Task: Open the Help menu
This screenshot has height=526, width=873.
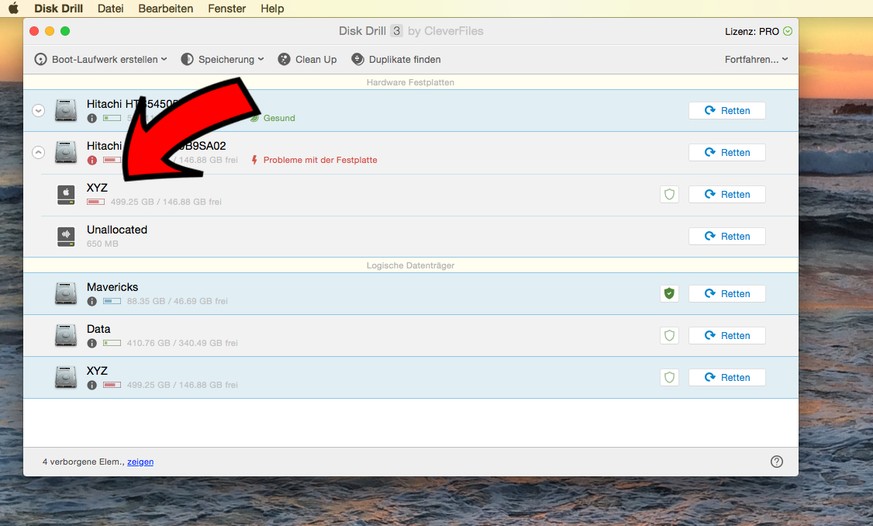Action: coord(272,8)
